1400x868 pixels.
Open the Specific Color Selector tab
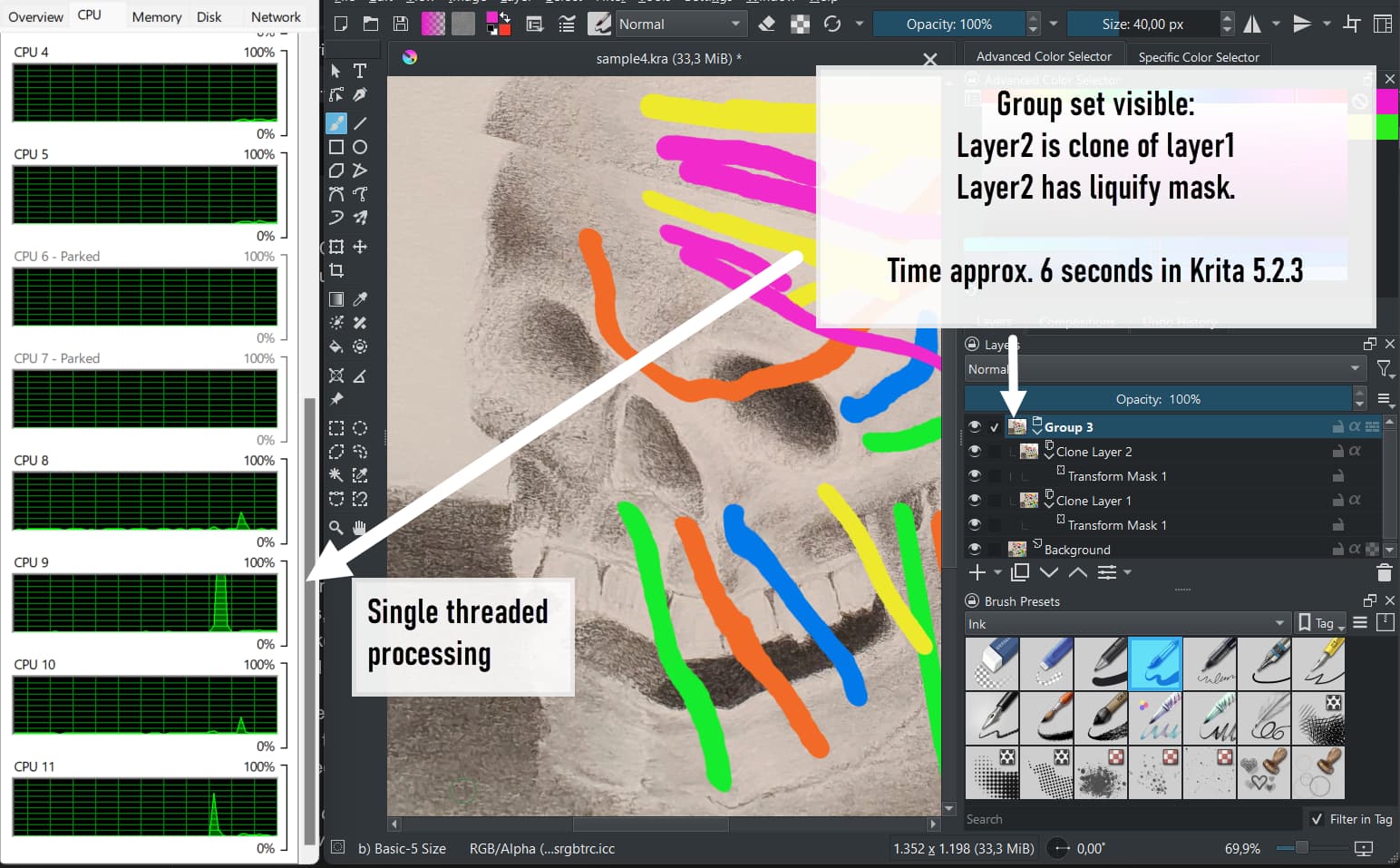click(x=1198, y=57)
